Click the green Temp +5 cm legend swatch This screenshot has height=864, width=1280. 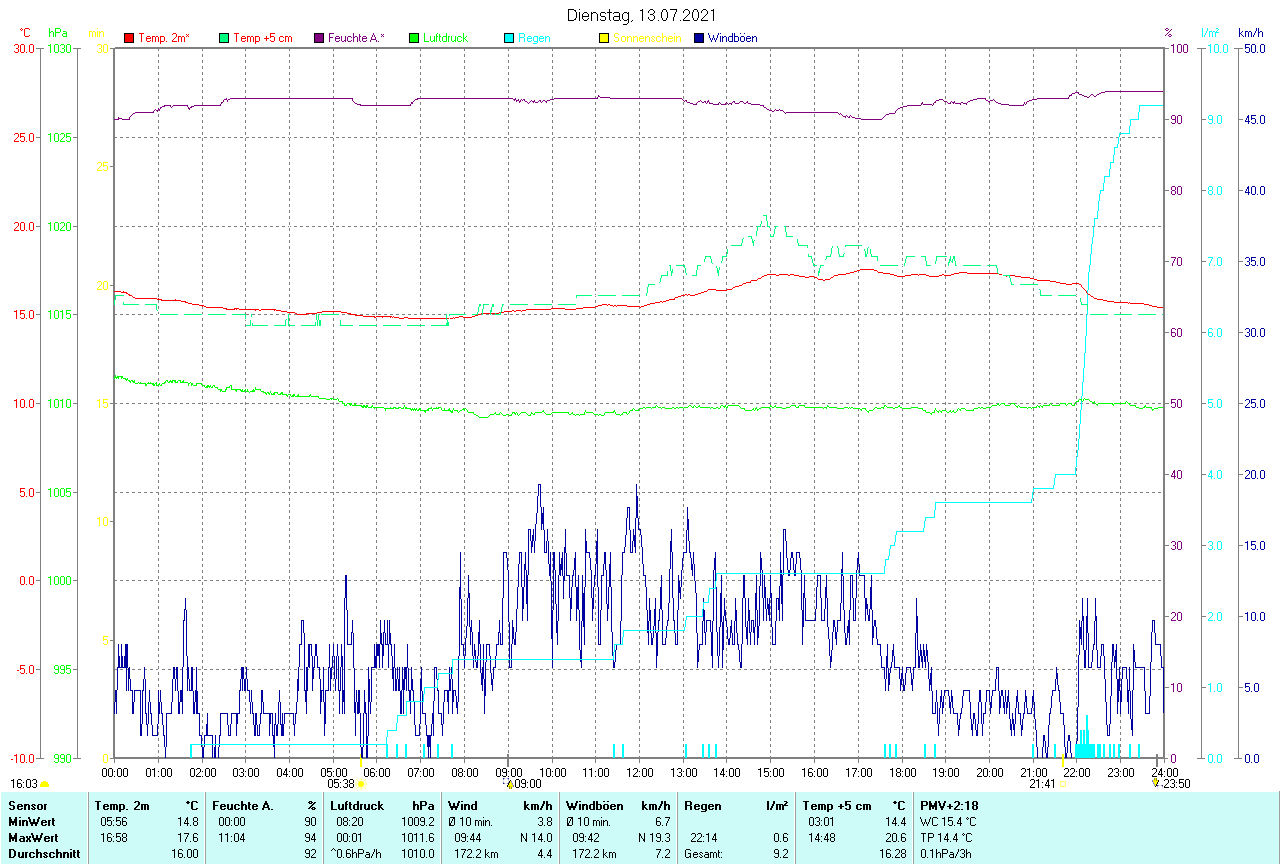tap(224, 38)
